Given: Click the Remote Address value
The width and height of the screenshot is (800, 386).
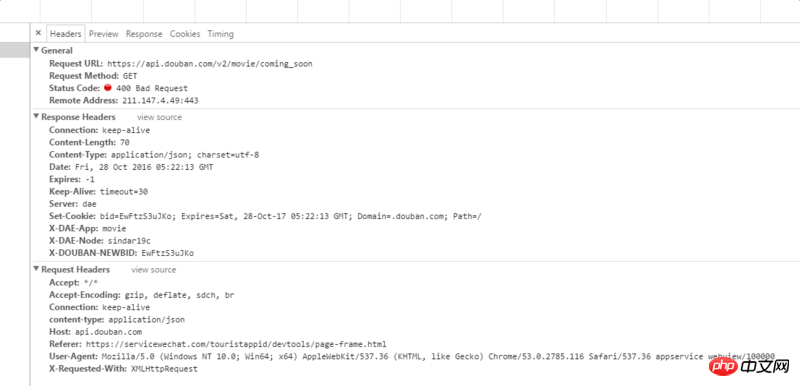Looking at the screenshot, I should [x=160, y=101].
